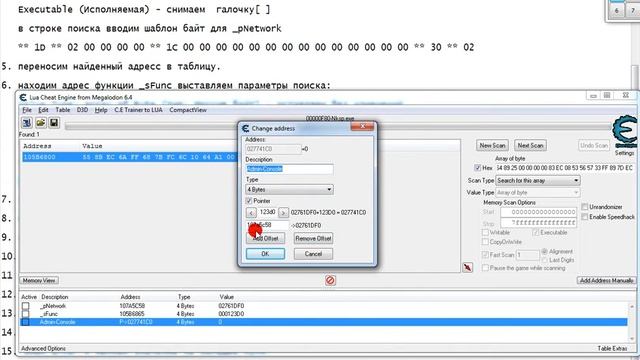Click the offset field showing 123d0
This screenshot has width=640, height=360.
point(267,213)
